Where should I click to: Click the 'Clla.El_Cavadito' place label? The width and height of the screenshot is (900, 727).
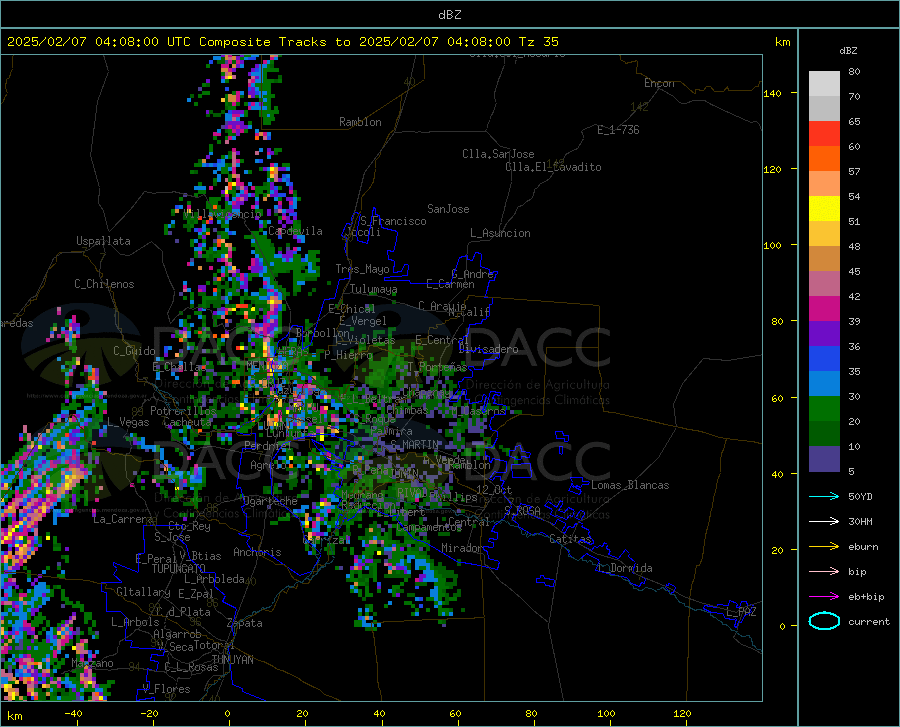tap(553, 167)
